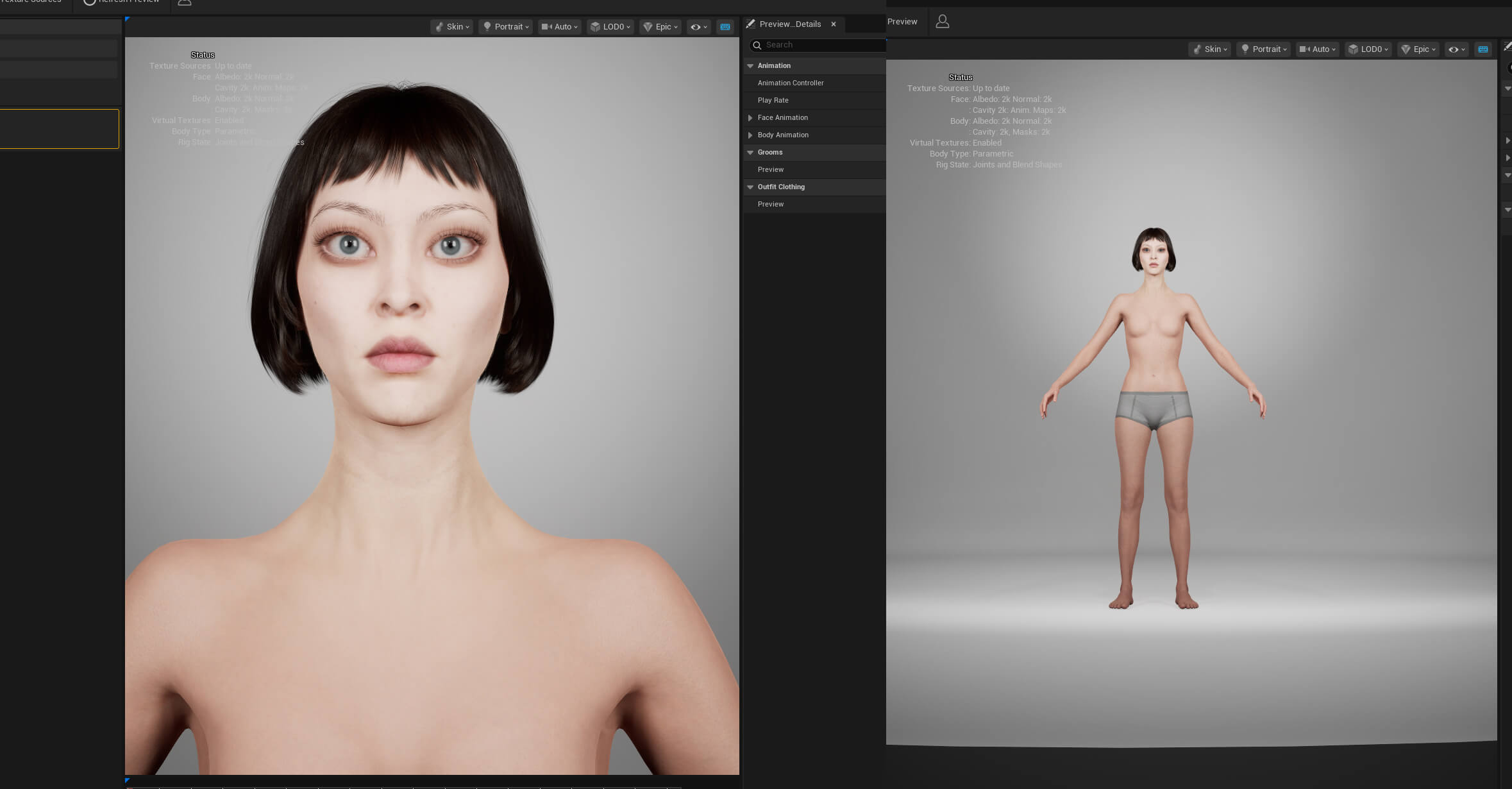Viewport: 1512px width, 789px height.
Task: Collapse the Outfit Clothing section
Action: 750,187
